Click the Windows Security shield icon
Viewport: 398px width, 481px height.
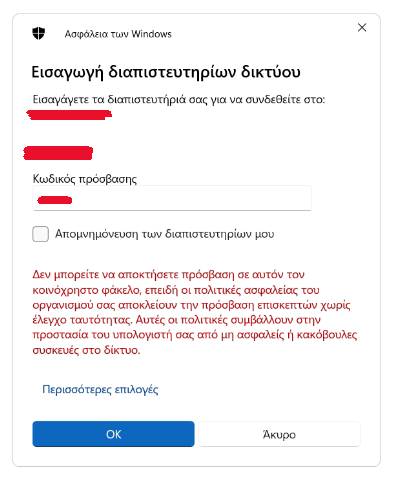[x=39, y=34]
